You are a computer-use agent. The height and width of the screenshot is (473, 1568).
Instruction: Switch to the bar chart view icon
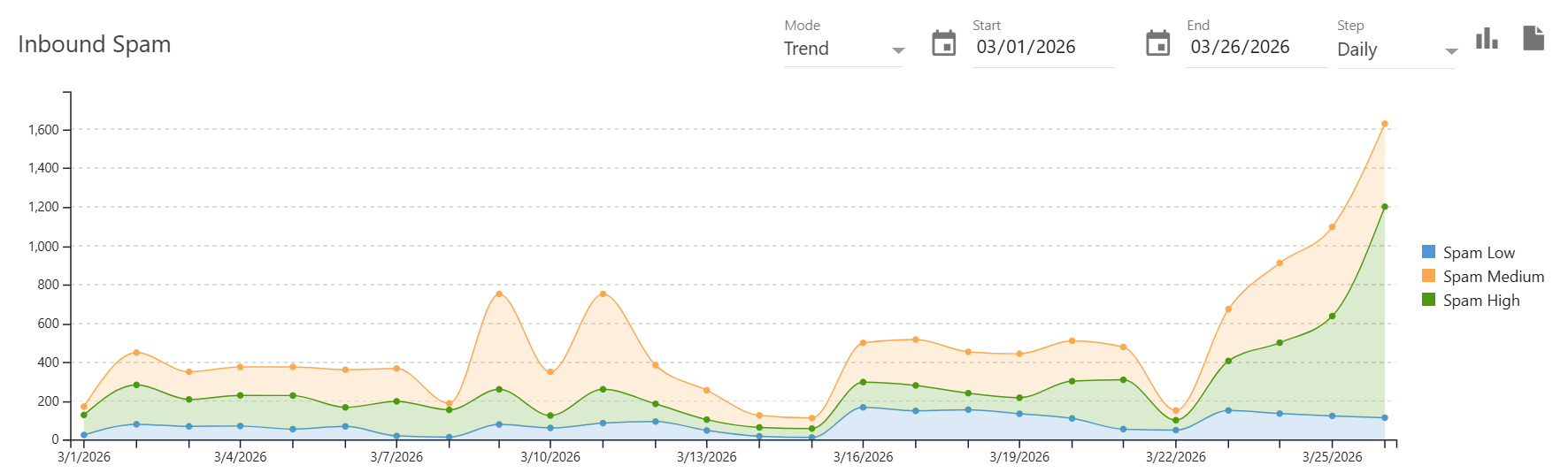pos(1487,39)
